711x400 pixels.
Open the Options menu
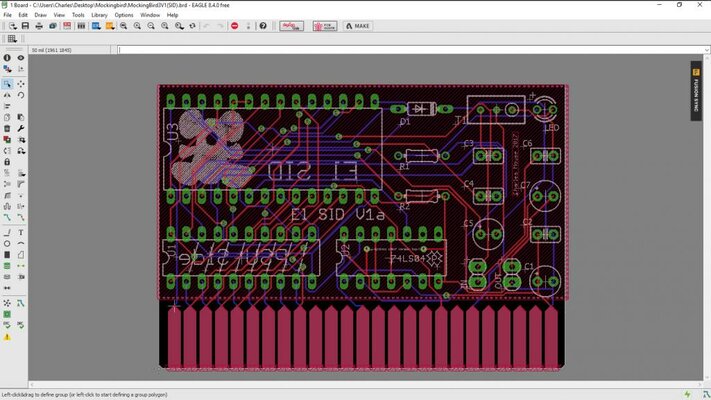pos(124,15)
